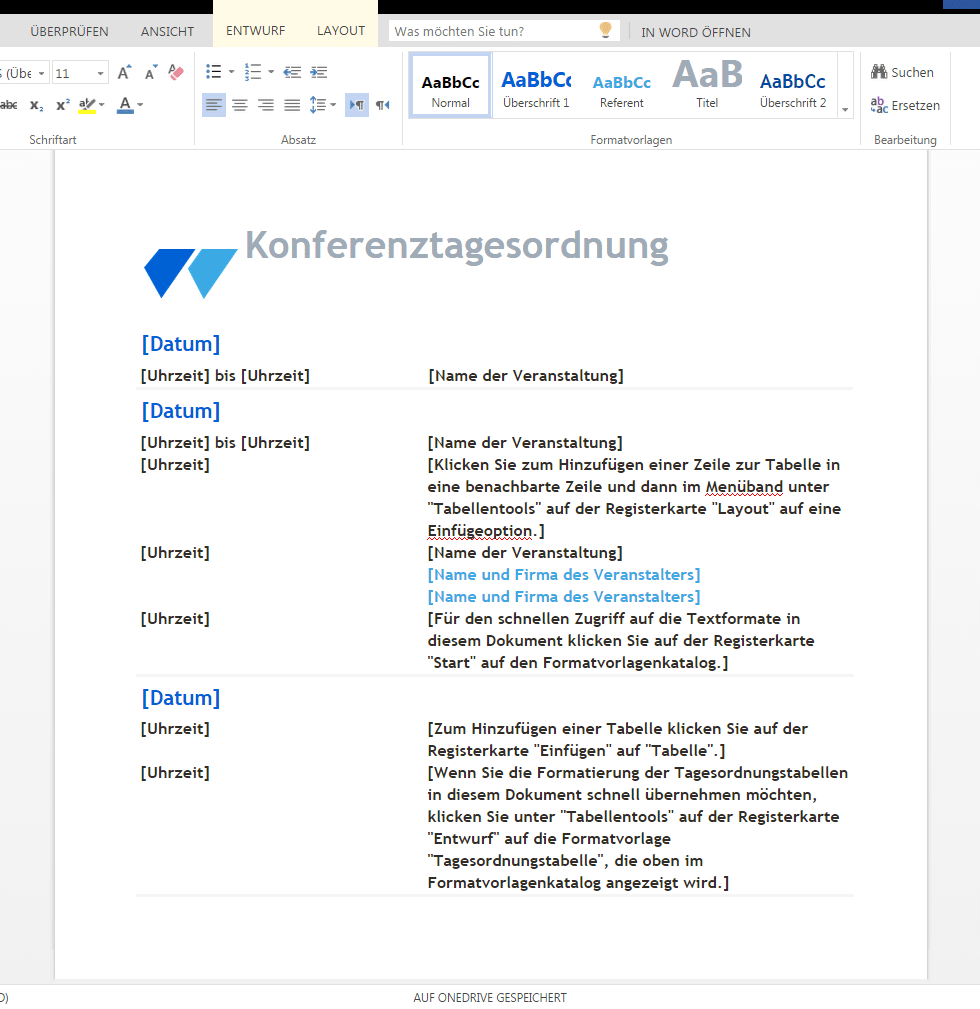The height and width of the screenshot is (1009, 980).
Task: Insert a bulleted list
Action: [213, 71]
